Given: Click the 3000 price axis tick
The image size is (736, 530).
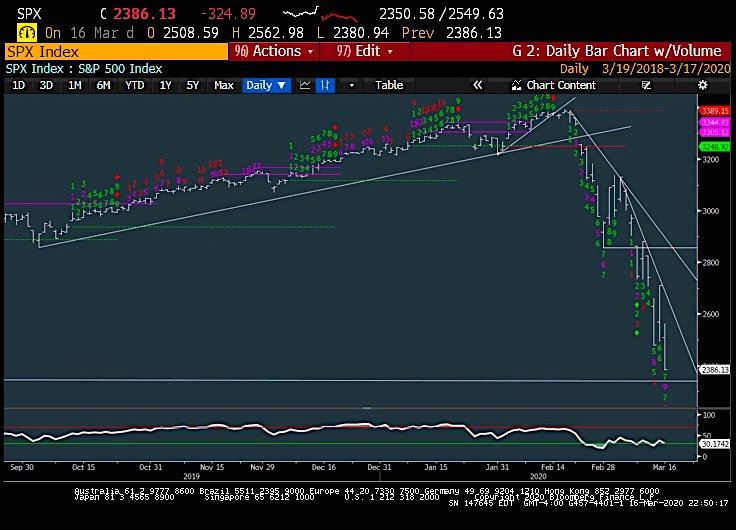Looking at the screenshot, I should [x=711, y=211].
